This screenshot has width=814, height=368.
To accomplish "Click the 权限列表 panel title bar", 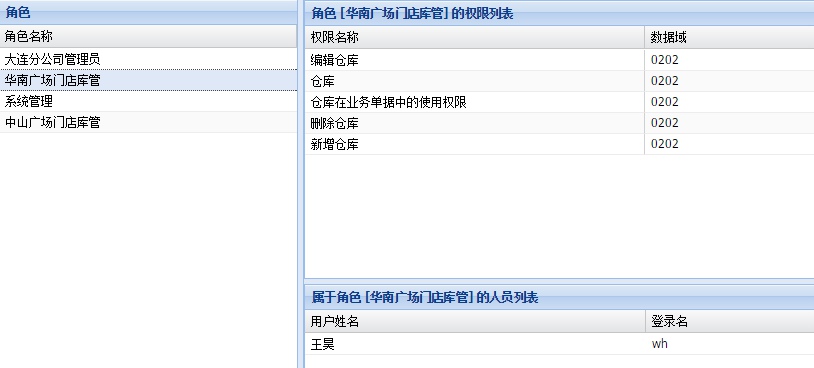I will coord(560,13).
